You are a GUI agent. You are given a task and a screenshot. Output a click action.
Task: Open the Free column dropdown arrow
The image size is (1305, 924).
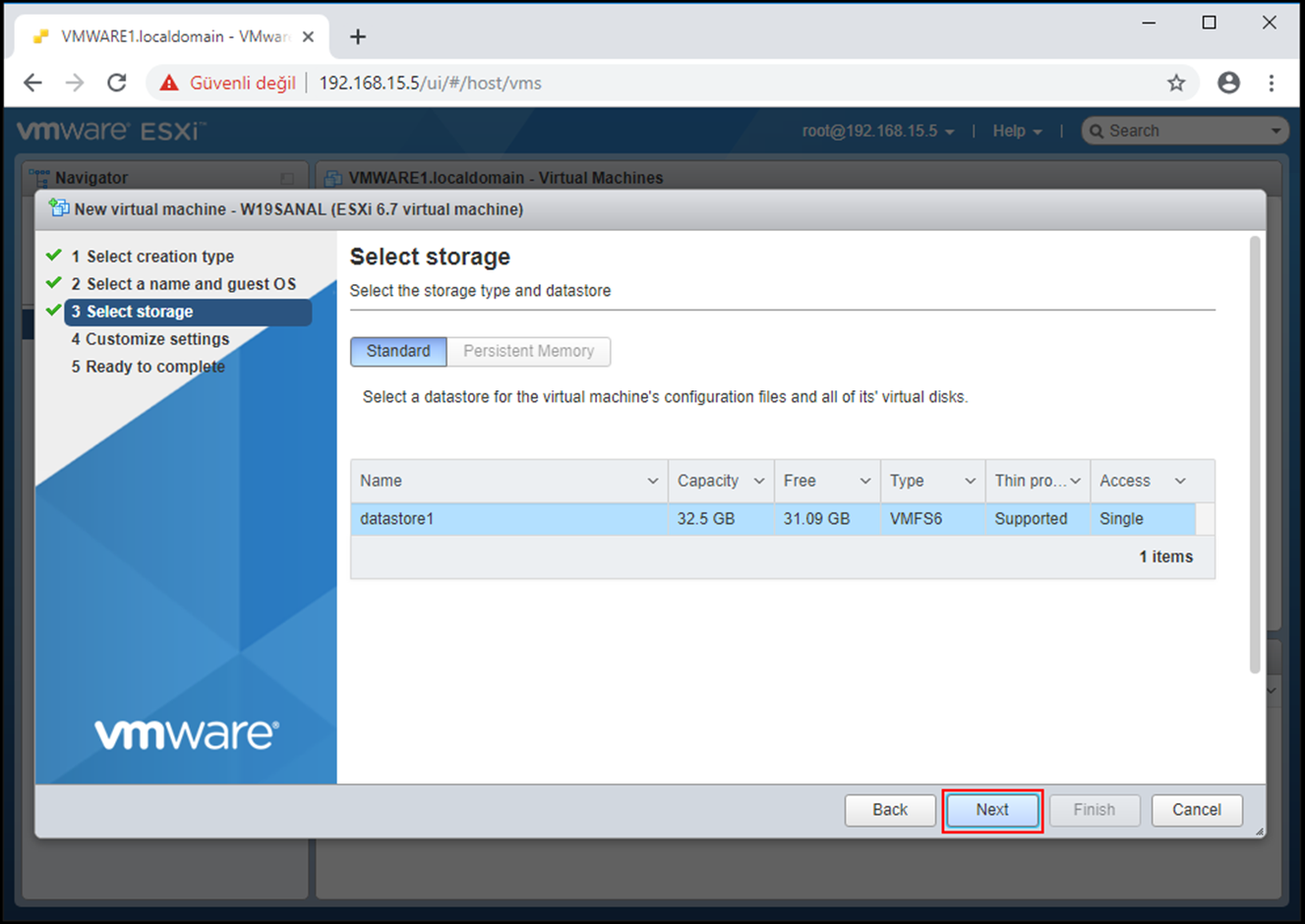pyautogui.click(x=865, y=481)
